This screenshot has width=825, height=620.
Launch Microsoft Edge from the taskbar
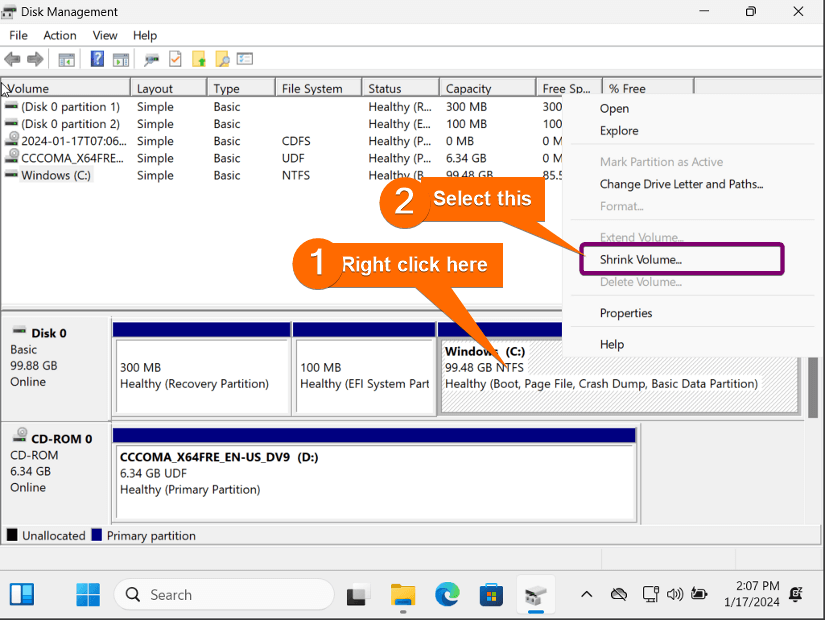447,595
